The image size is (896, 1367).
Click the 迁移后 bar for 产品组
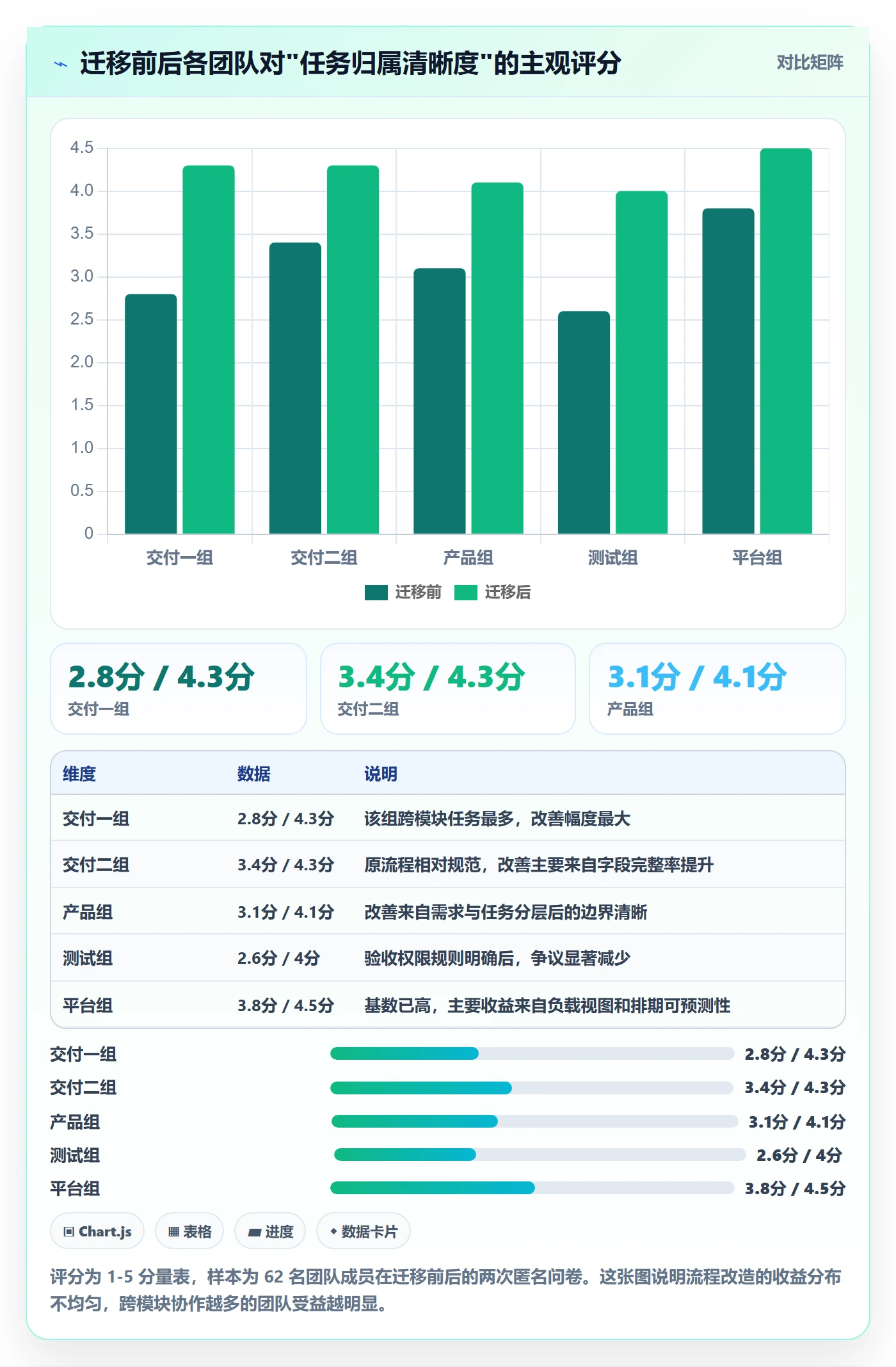(x=497, y=358)
